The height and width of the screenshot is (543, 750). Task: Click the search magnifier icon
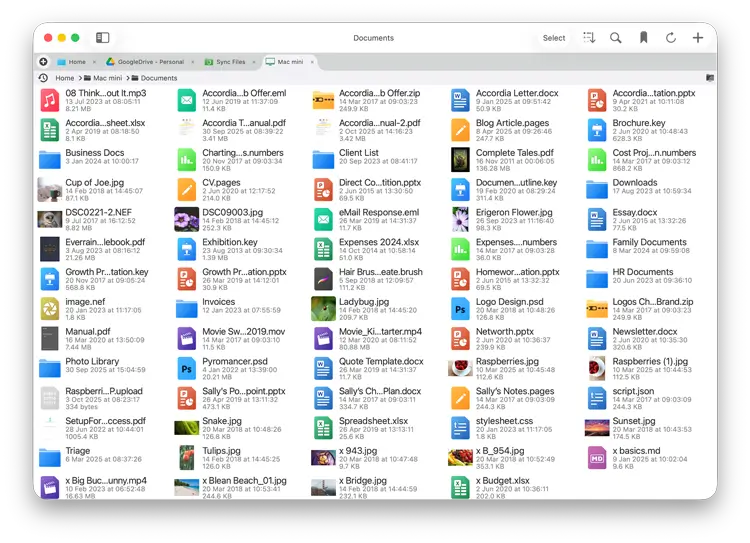[616, 38]
